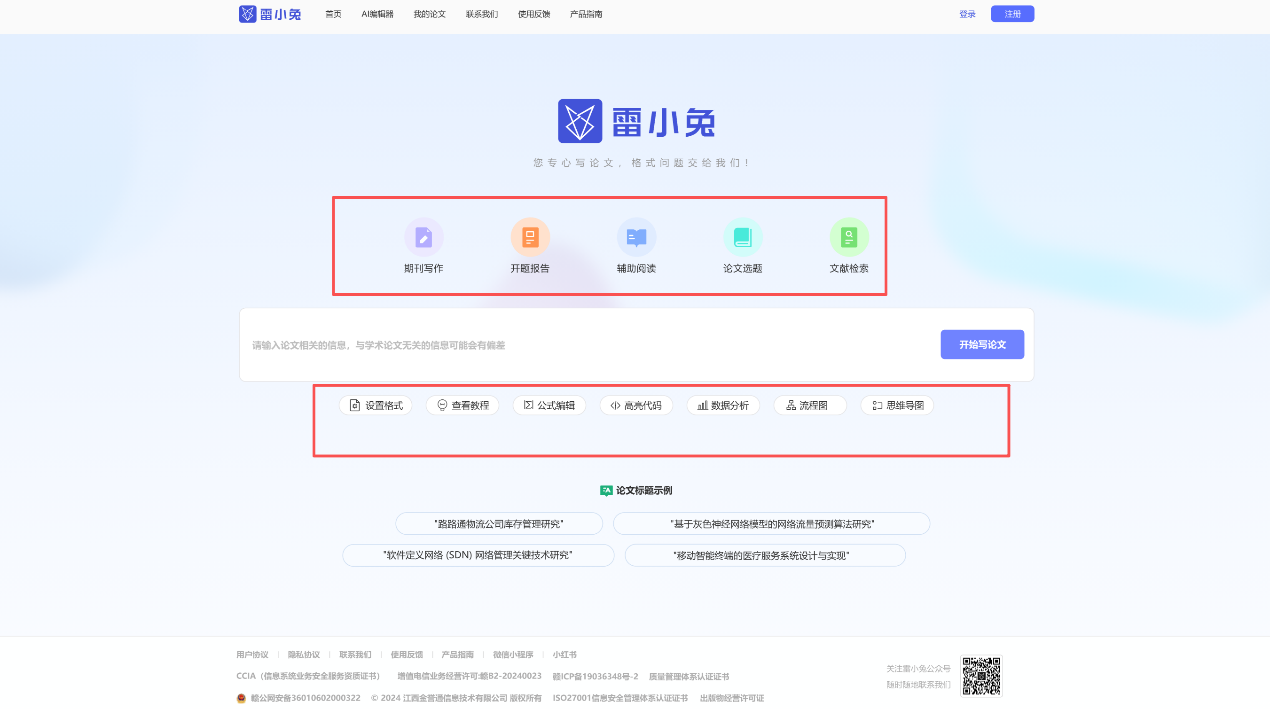The width and height of the screenshot is (1270, 709).
Task: Open 使用反馈 link in the footer
Action: click(x=407, y=654)
